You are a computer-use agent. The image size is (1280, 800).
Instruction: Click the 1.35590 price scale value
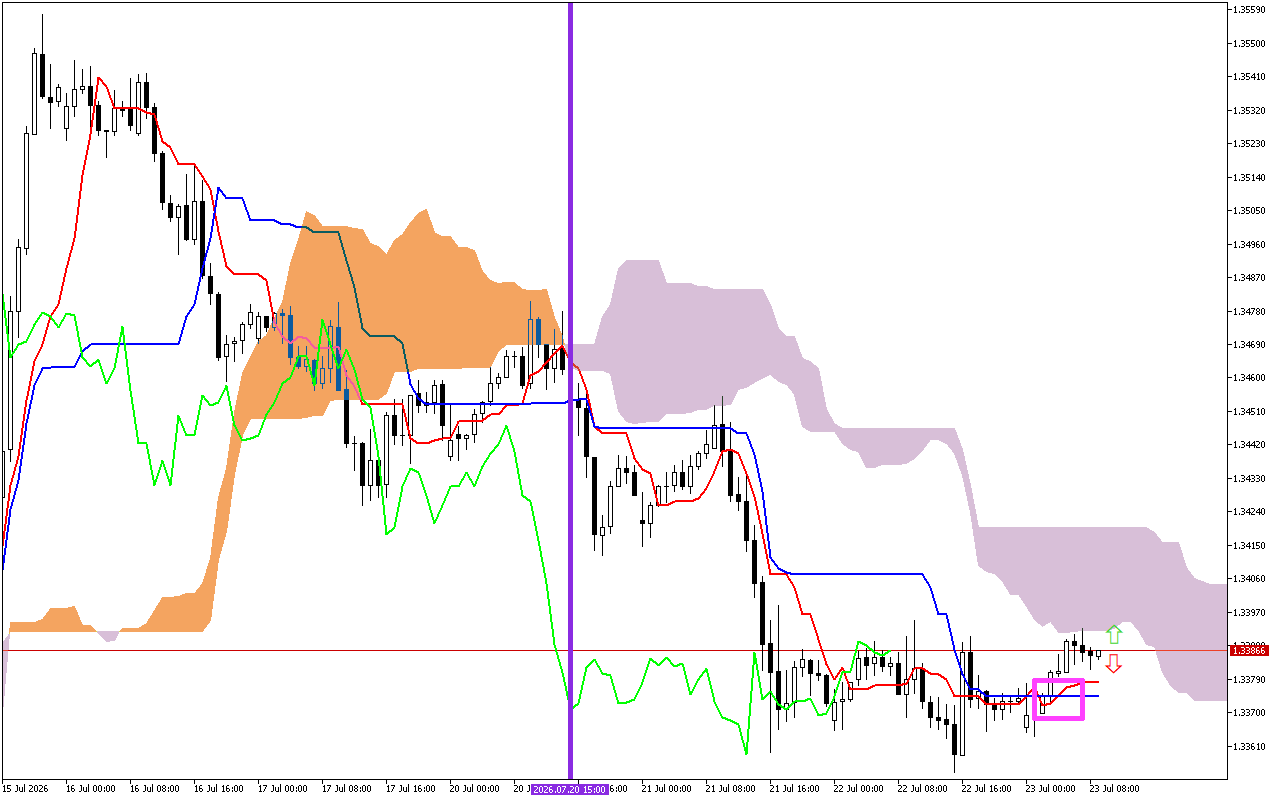(x=1251, y=10)
